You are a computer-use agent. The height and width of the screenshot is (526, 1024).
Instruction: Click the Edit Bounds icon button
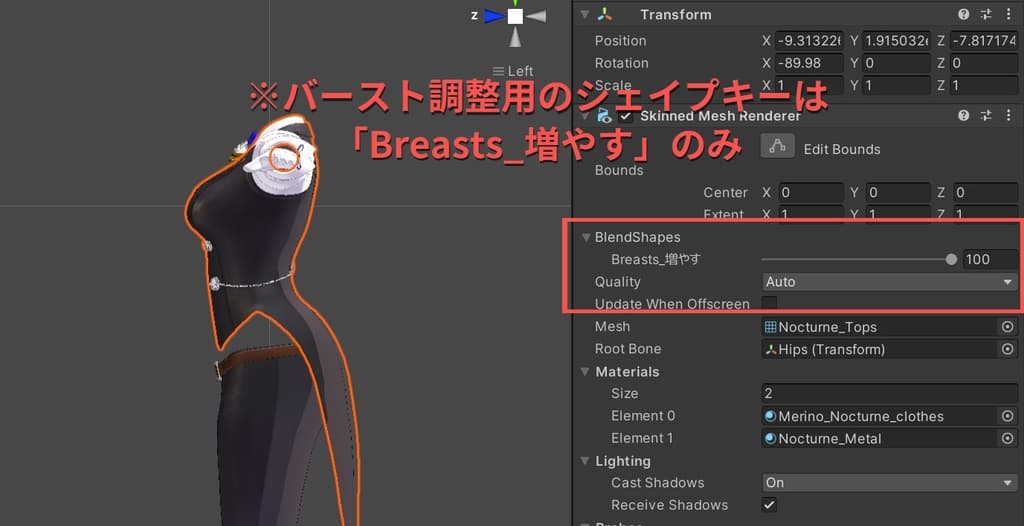click(777, 146)
